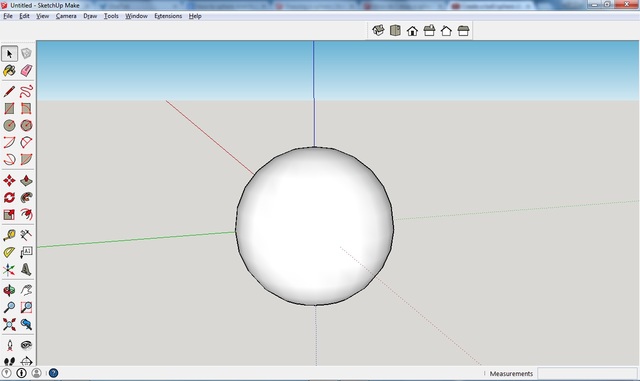Select the Section Plane tool
The width and height of the screenshot is (640, 381).
pos(26,361)
